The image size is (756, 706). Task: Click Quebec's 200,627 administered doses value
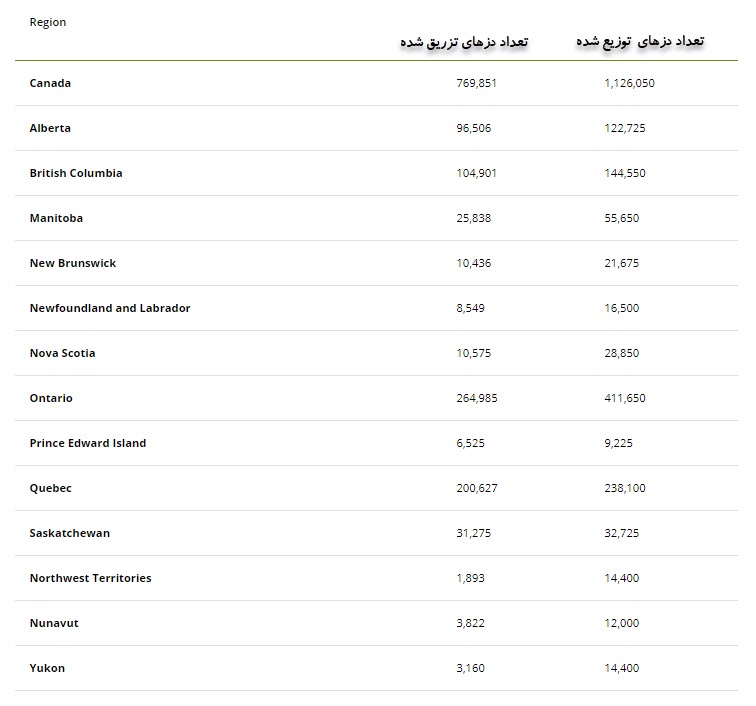[x=476, y=488]
